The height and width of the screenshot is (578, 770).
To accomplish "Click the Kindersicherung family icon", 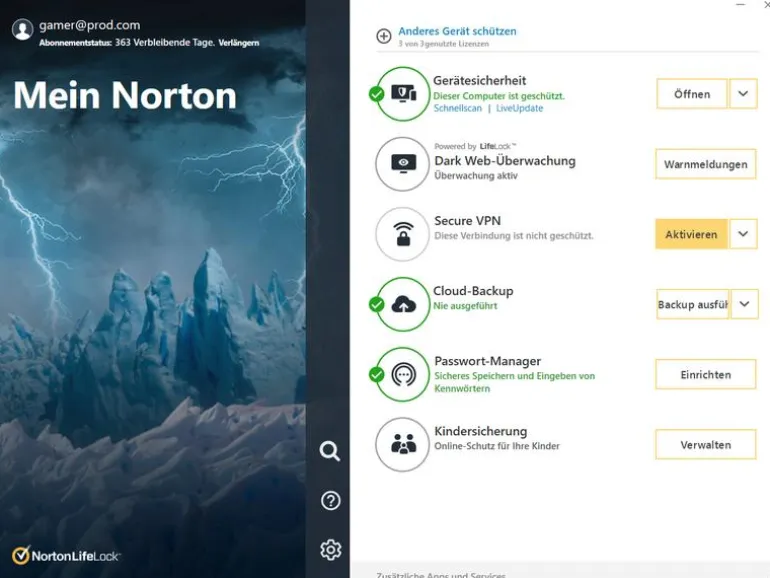I will coord(403,445).
